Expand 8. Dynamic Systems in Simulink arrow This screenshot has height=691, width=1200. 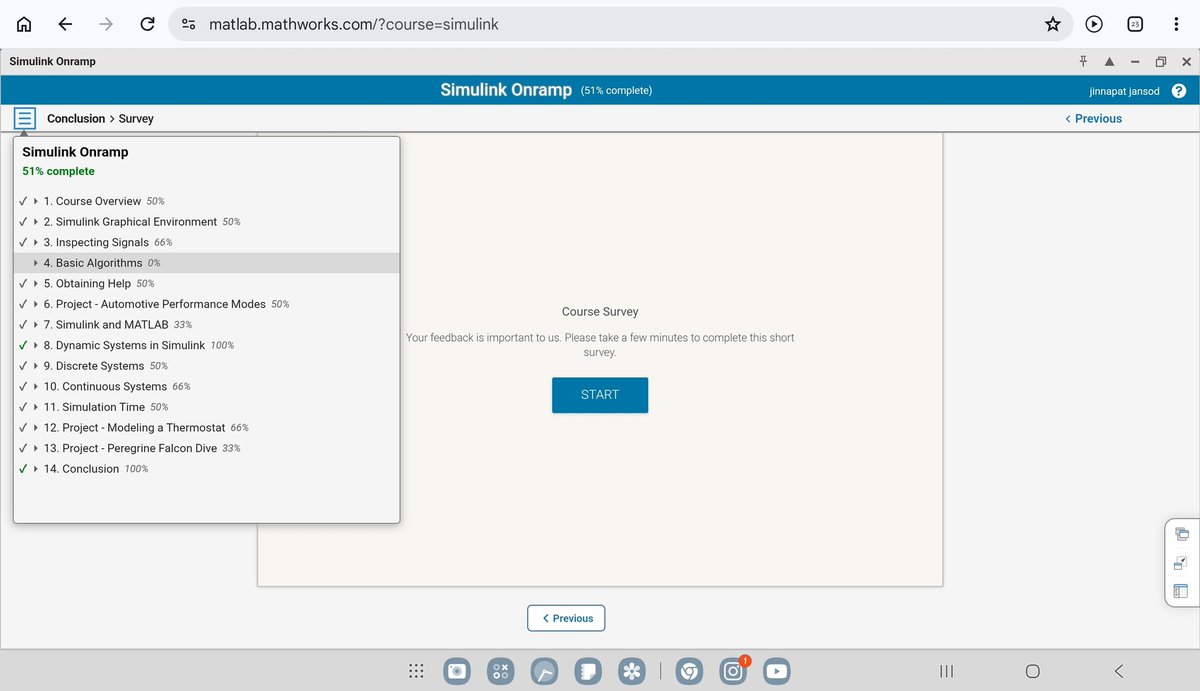(36, 345)
